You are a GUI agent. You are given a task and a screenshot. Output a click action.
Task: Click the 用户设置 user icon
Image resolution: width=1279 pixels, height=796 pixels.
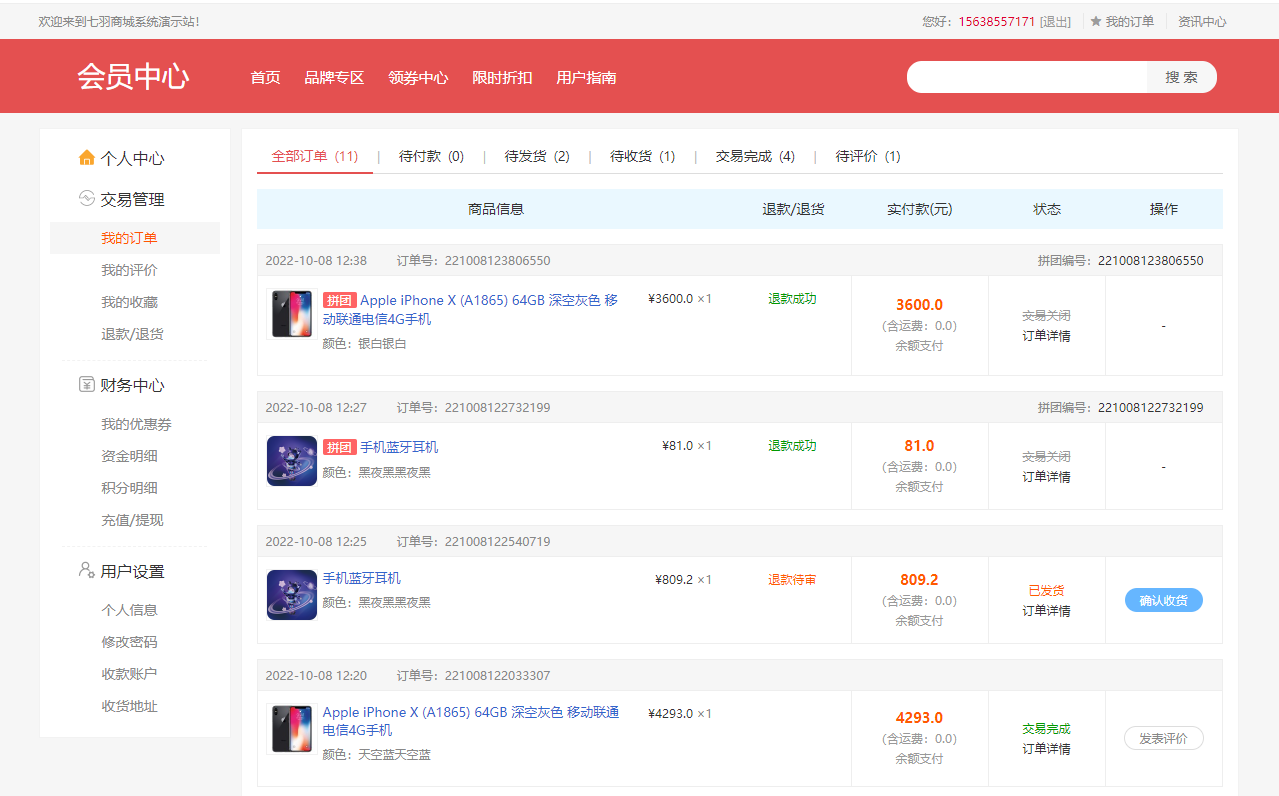[x=87, y=570]
